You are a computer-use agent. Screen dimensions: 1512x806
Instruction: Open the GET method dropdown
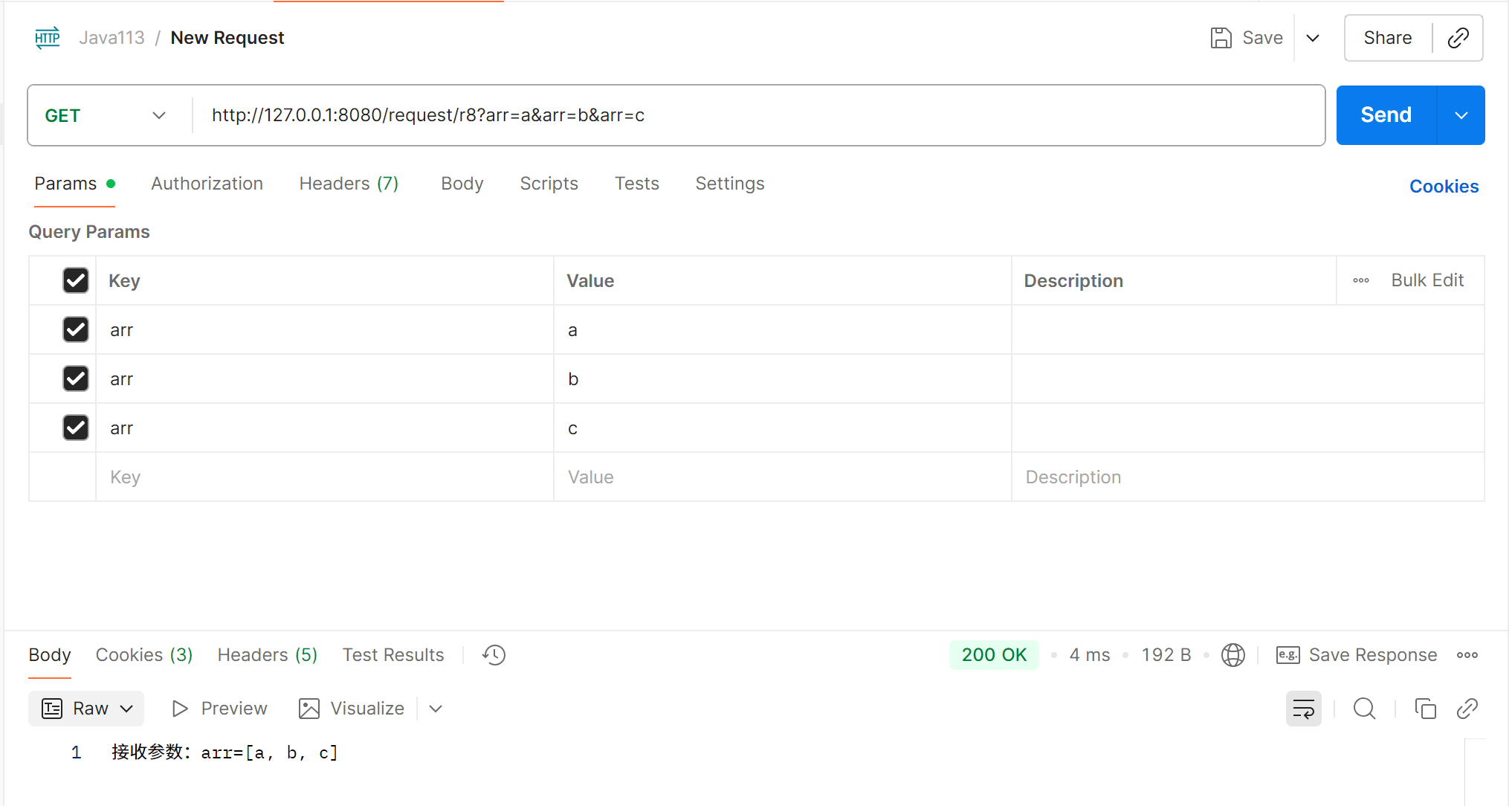[x=106, y=115]
